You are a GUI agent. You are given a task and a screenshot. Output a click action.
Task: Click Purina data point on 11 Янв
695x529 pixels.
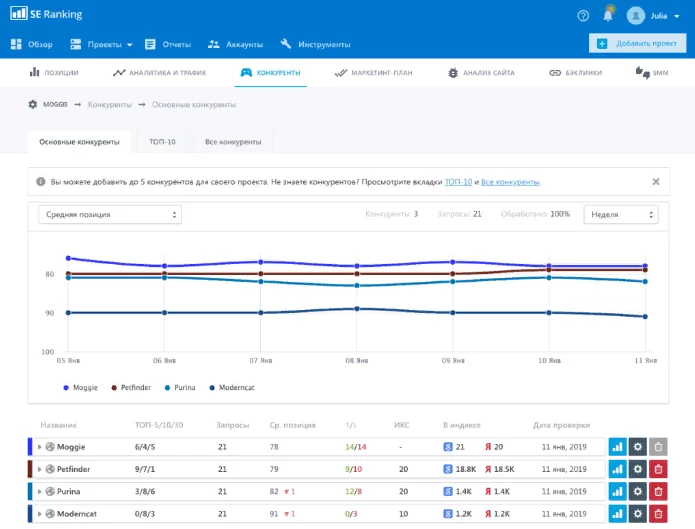click(x=645, y=282)
